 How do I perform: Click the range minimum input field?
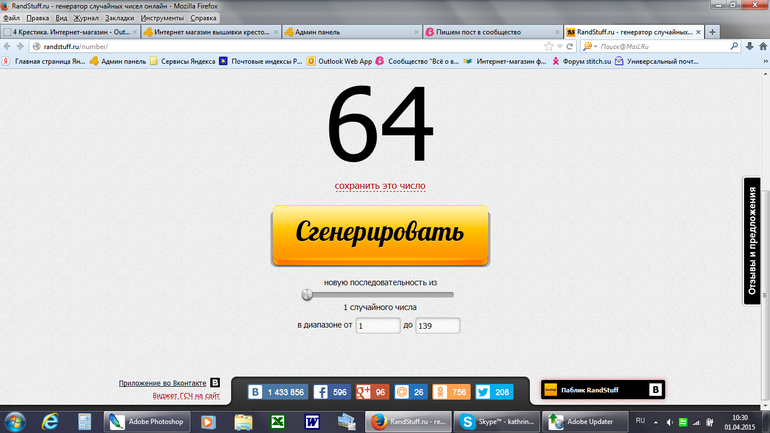378,326
